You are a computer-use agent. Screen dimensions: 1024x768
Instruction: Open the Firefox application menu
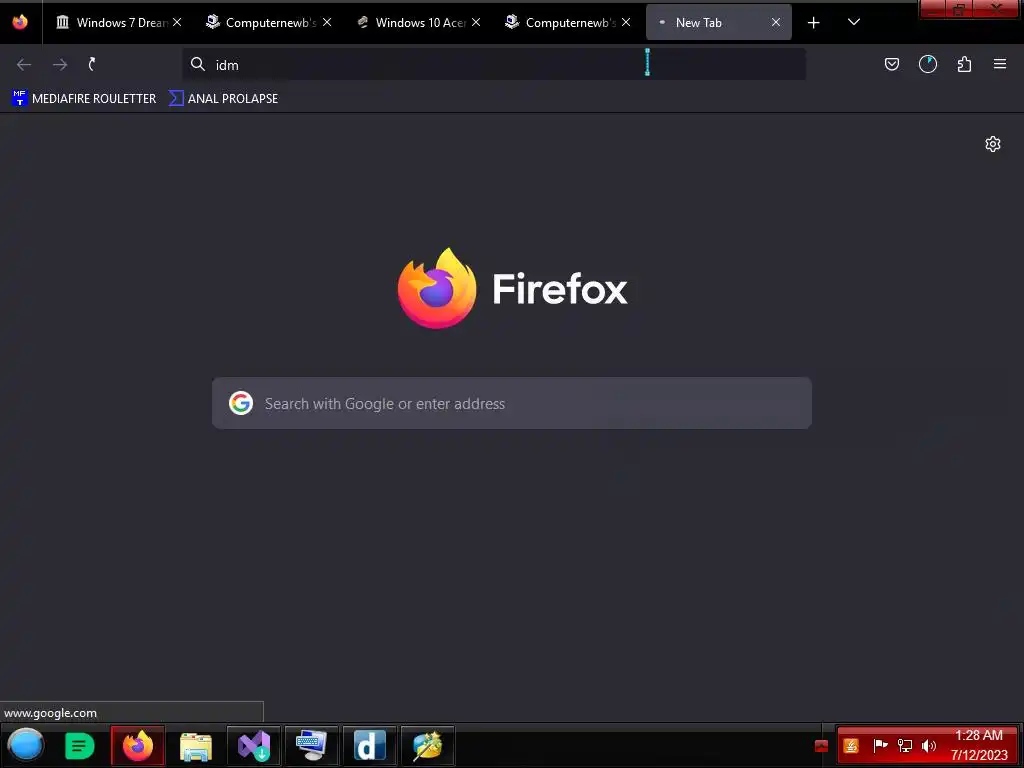pyautogui.click(x=1000, y=64)
